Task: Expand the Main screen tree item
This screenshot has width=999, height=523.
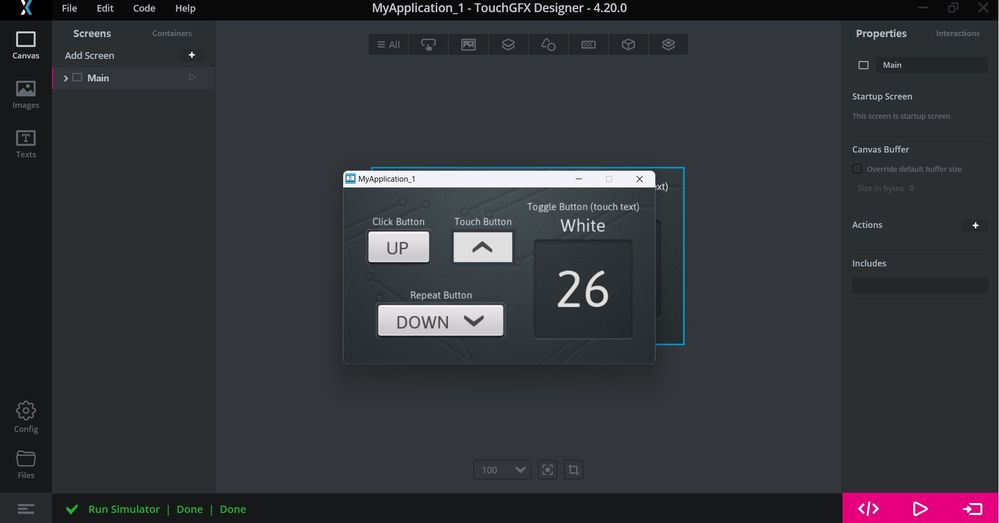Action: tap(66, 78)
